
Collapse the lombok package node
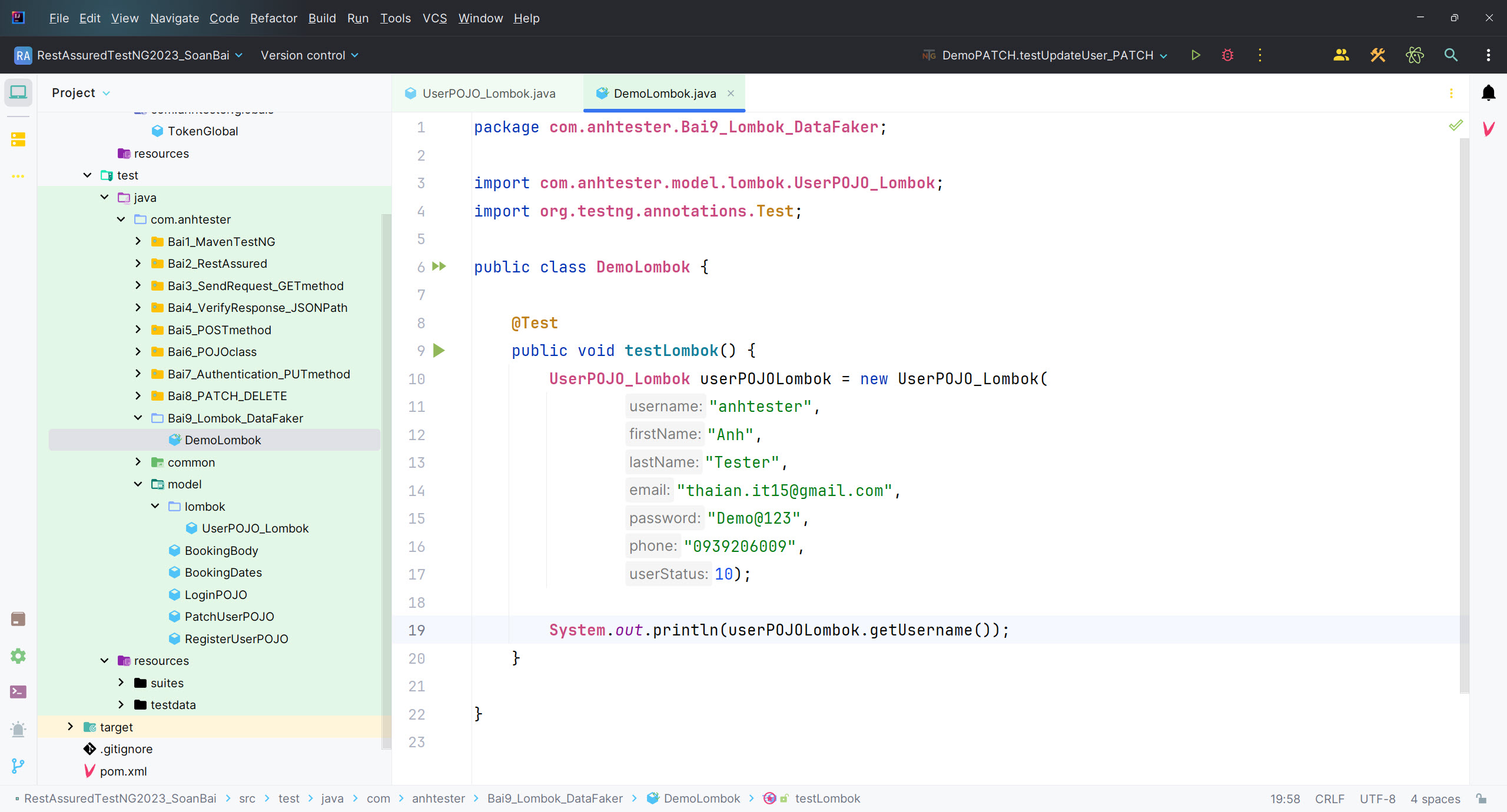pyautogui.click(x=155, y=506)
